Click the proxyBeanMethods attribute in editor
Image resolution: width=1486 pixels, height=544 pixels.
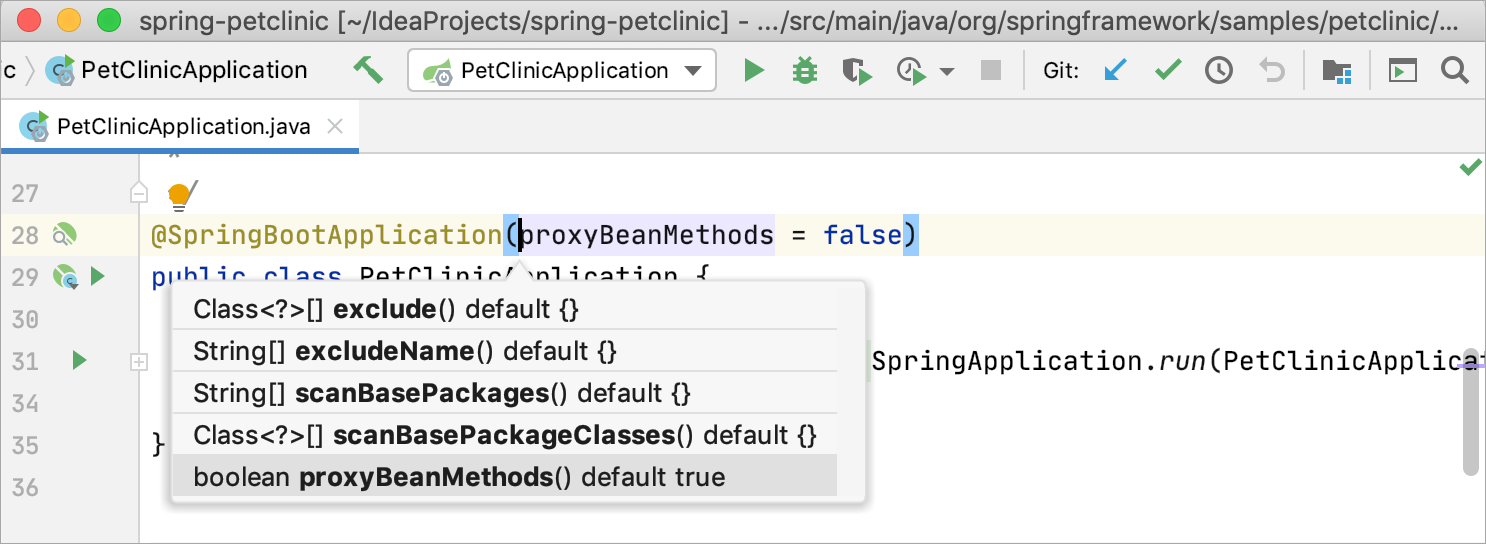[648, 236]
